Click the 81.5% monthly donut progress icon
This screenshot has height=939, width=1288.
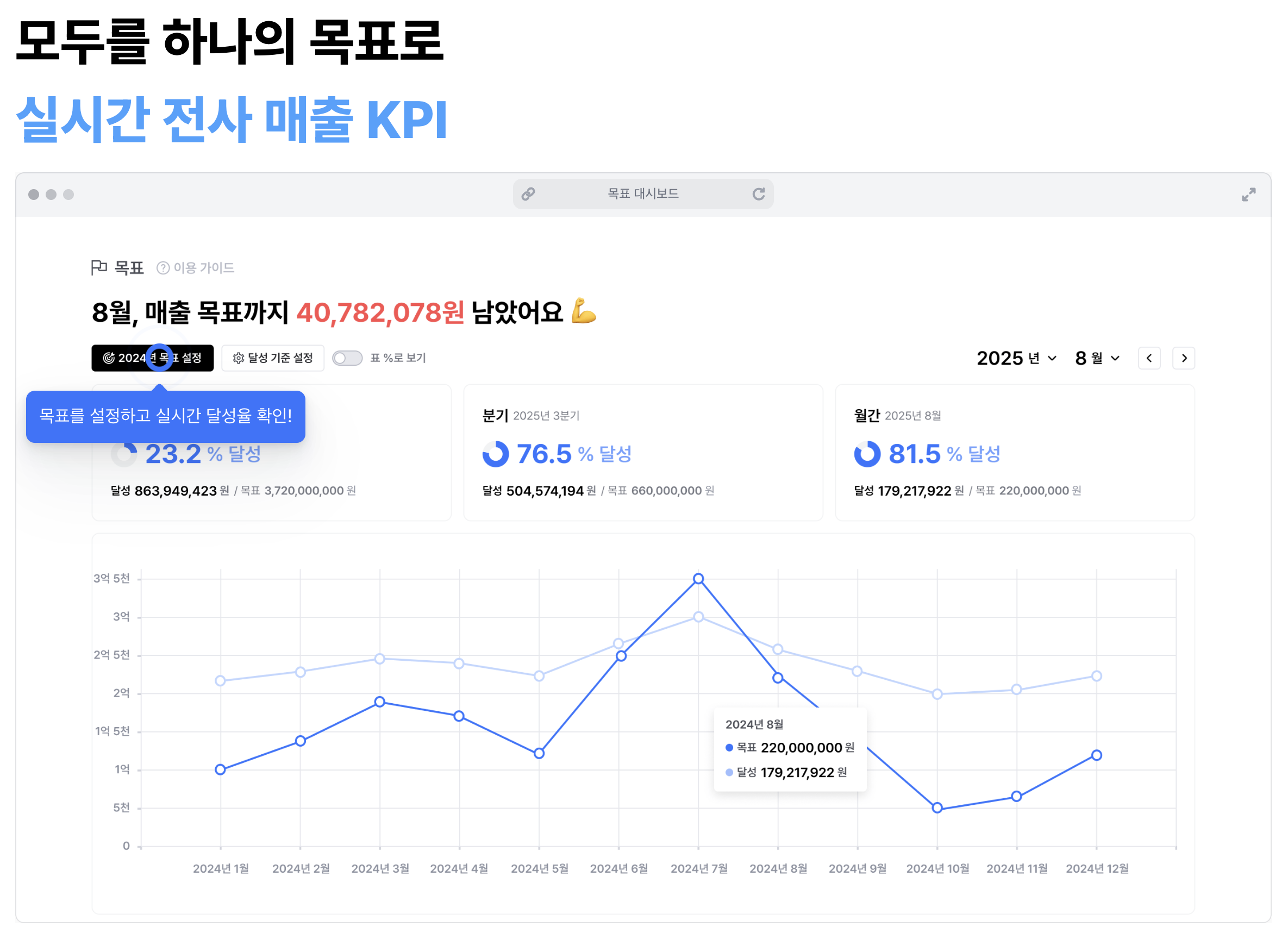tap(867, 454)
